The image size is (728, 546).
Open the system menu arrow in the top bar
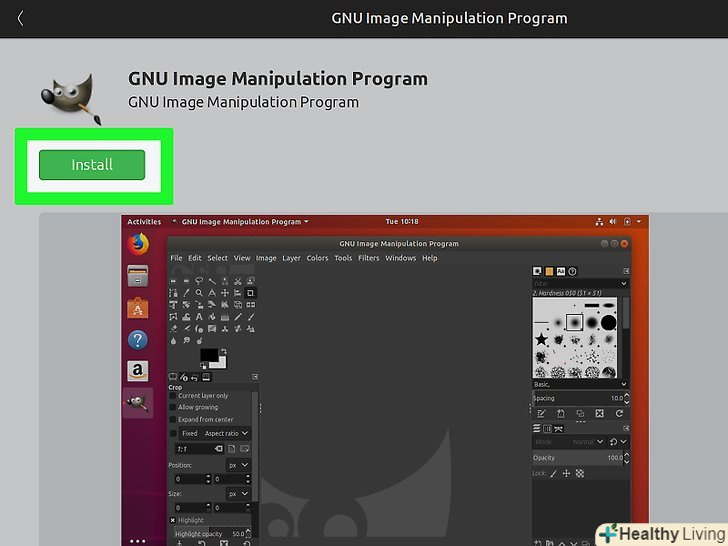639,222
